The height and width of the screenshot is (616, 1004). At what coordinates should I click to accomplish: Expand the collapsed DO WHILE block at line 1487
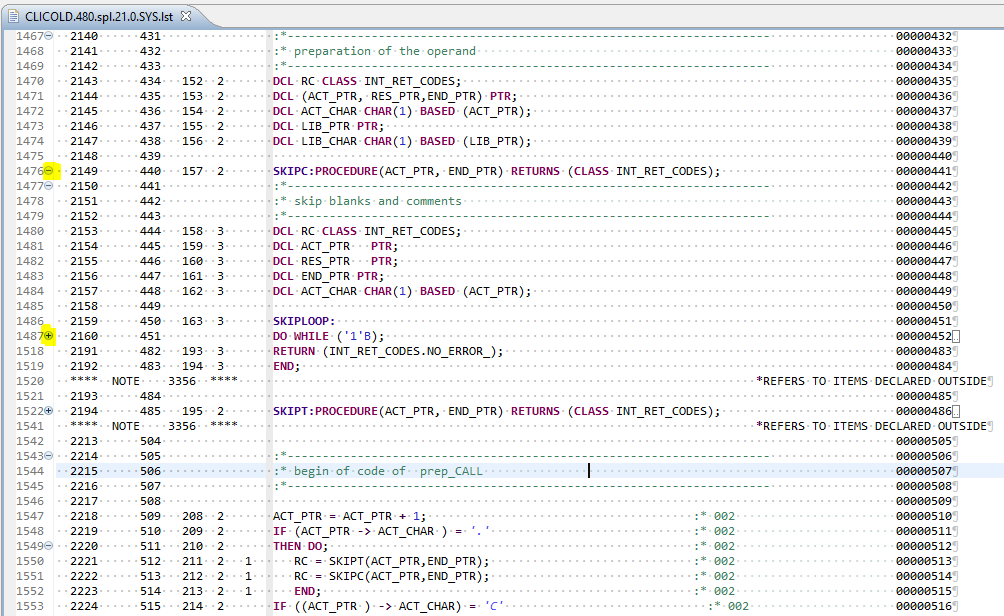(49, 336)
